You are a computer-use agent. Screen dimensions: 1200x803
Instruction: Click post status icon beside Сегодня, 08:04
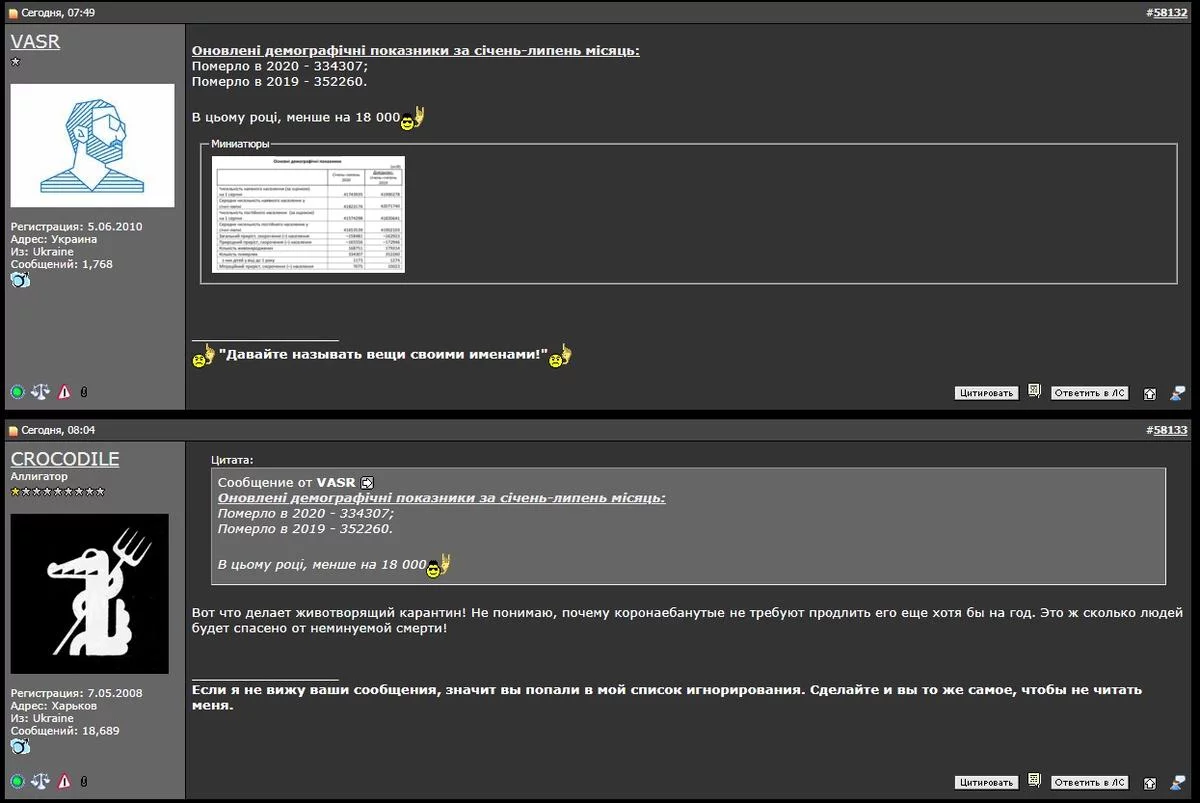(14, 431)
